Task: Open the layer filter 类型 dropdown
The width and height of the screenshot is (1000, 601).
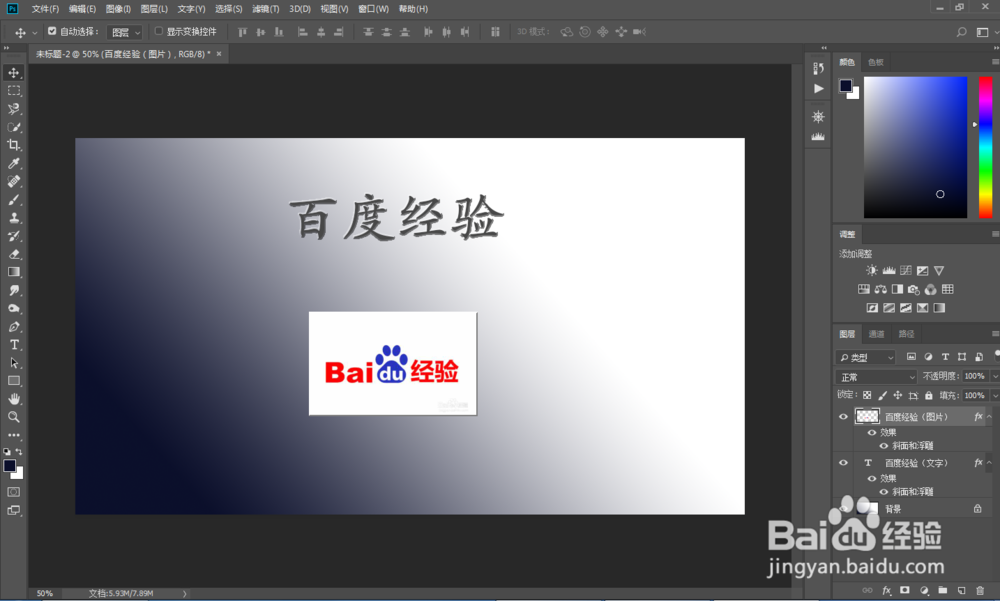Action: coord(866,357)
